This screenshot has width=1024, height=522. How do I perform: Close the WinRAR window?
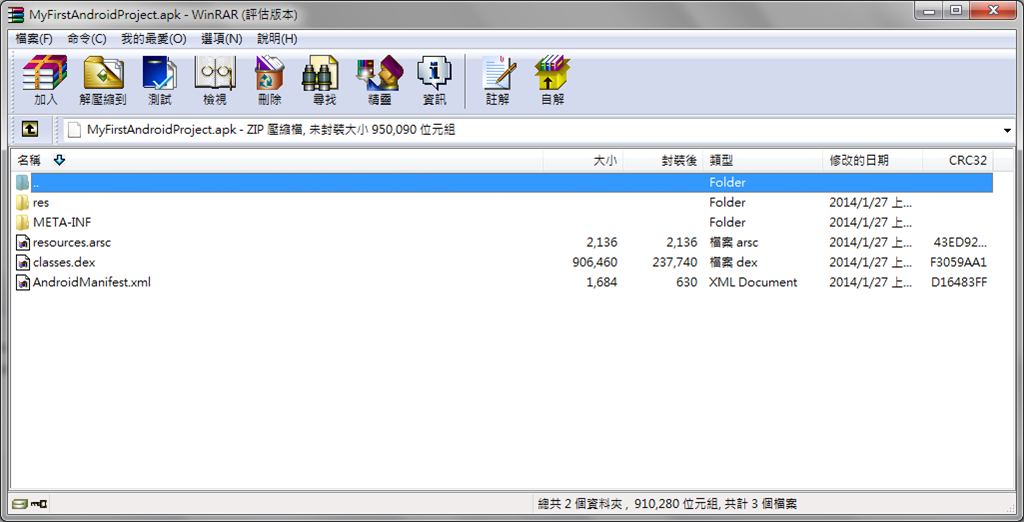click(993, 10)
